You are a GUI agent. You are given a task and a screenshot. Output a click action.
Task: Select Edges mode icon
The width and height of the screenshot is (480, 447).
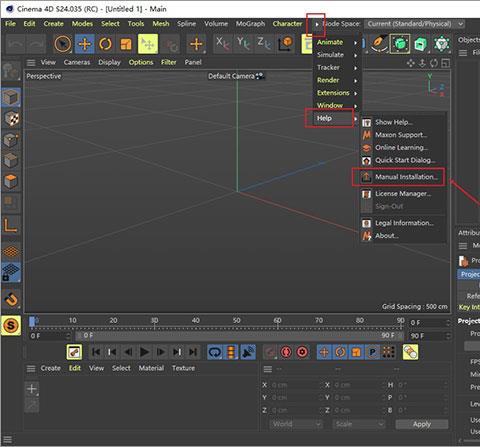[11, 161]
